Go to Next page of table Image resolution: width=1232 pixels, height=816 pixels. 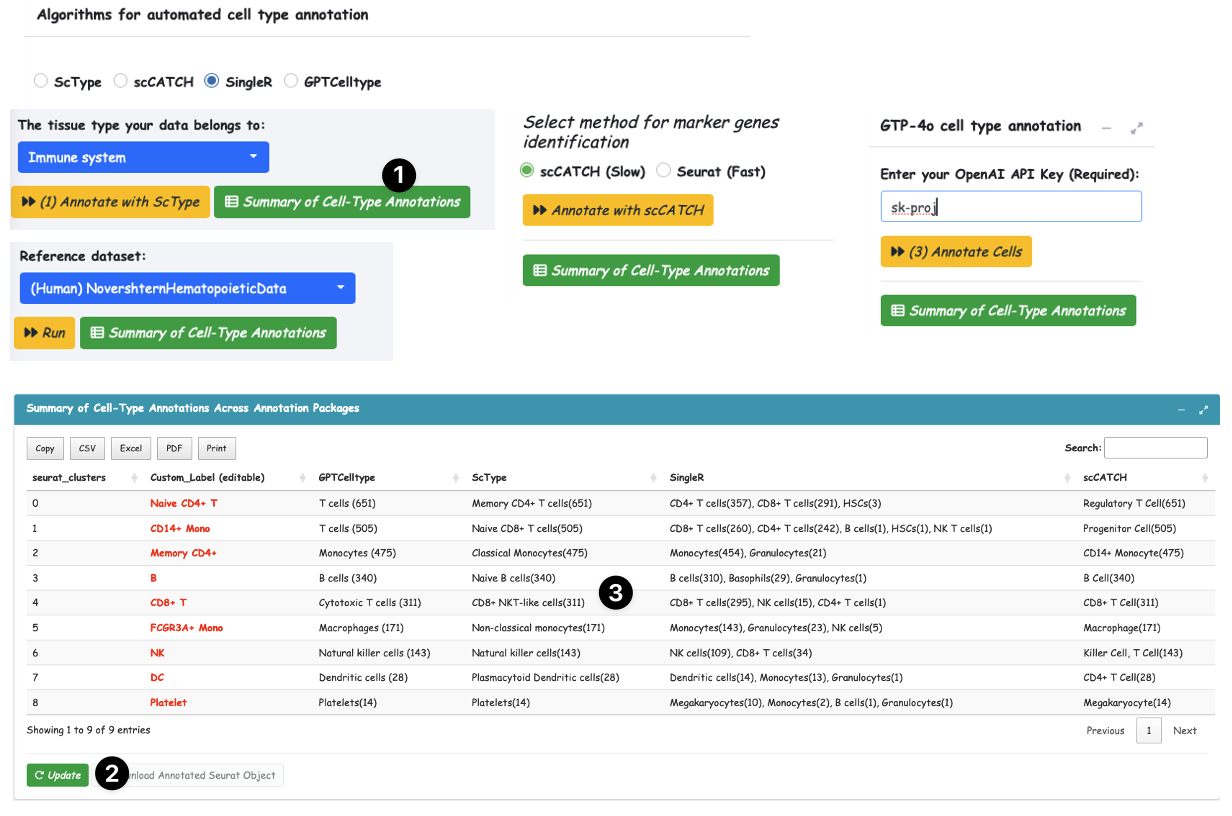point(1184,730)
